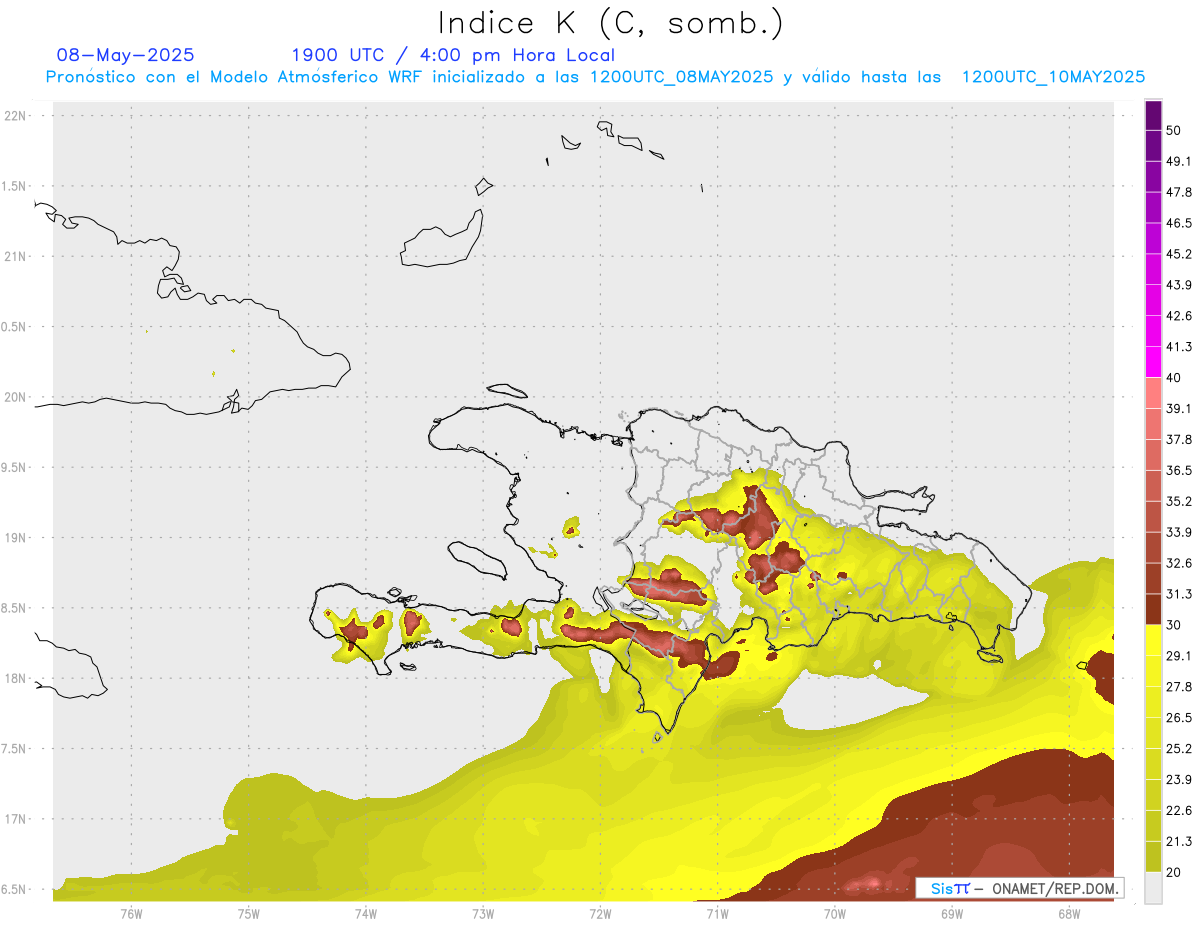The image size is (1200, 927).
Task: Click the "75W" longitude label
Action: [x=249, y=914]
